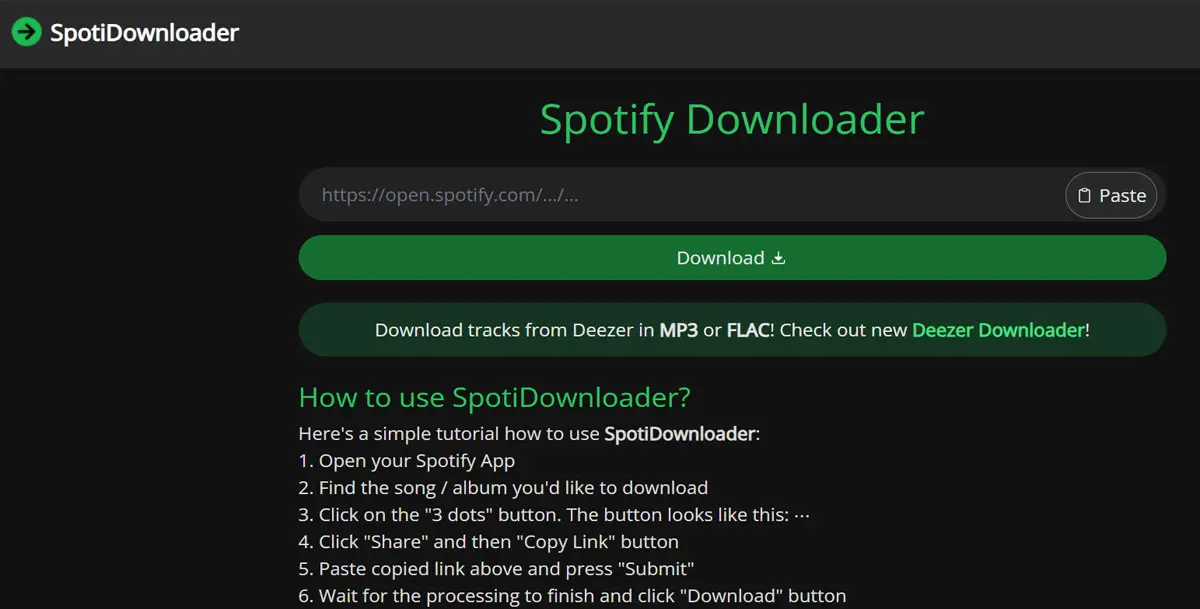1200x609 pixels.
Task: Click the Deezer promotion banner
Action: (x=732, y=329)
